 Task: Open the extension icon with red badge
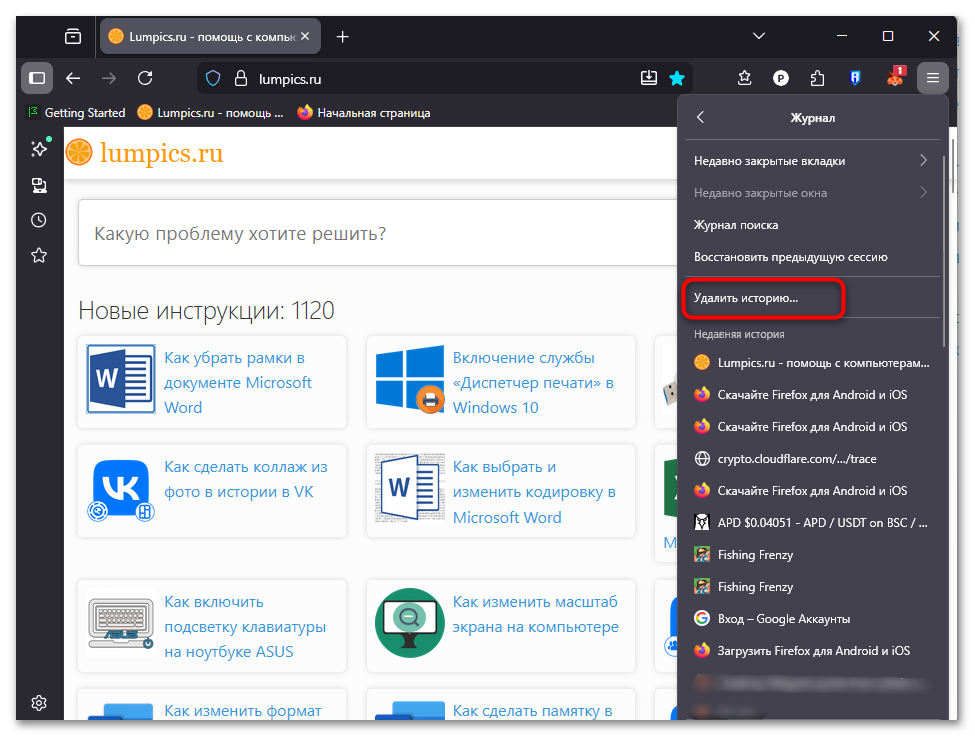pyautogui.click(x=895, y=78)
